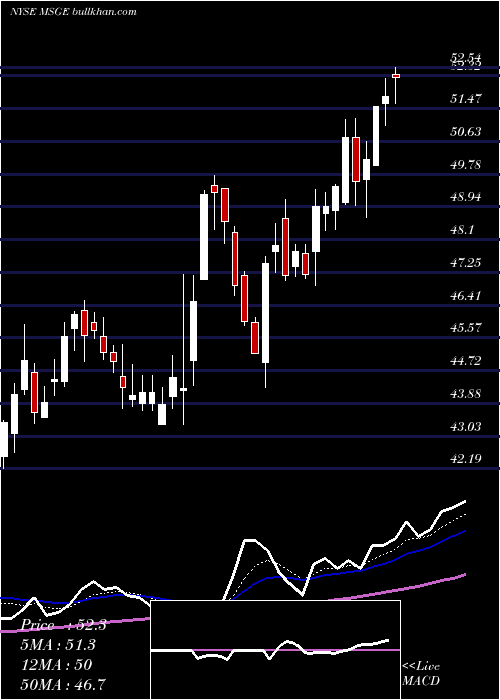Screen dimensions: 500x700
Task: Click the NYSE MSGE bullkhan.com title text
Action: tap(73, 12)
